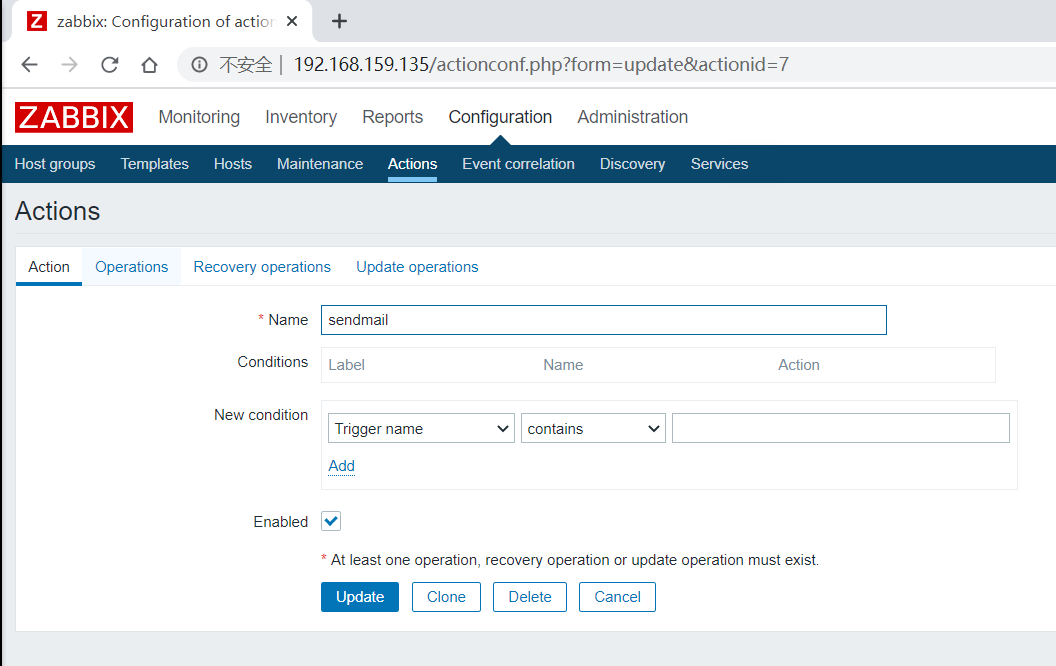Open the Administration menu
The image size is (1056, 666).
(633, 117)
